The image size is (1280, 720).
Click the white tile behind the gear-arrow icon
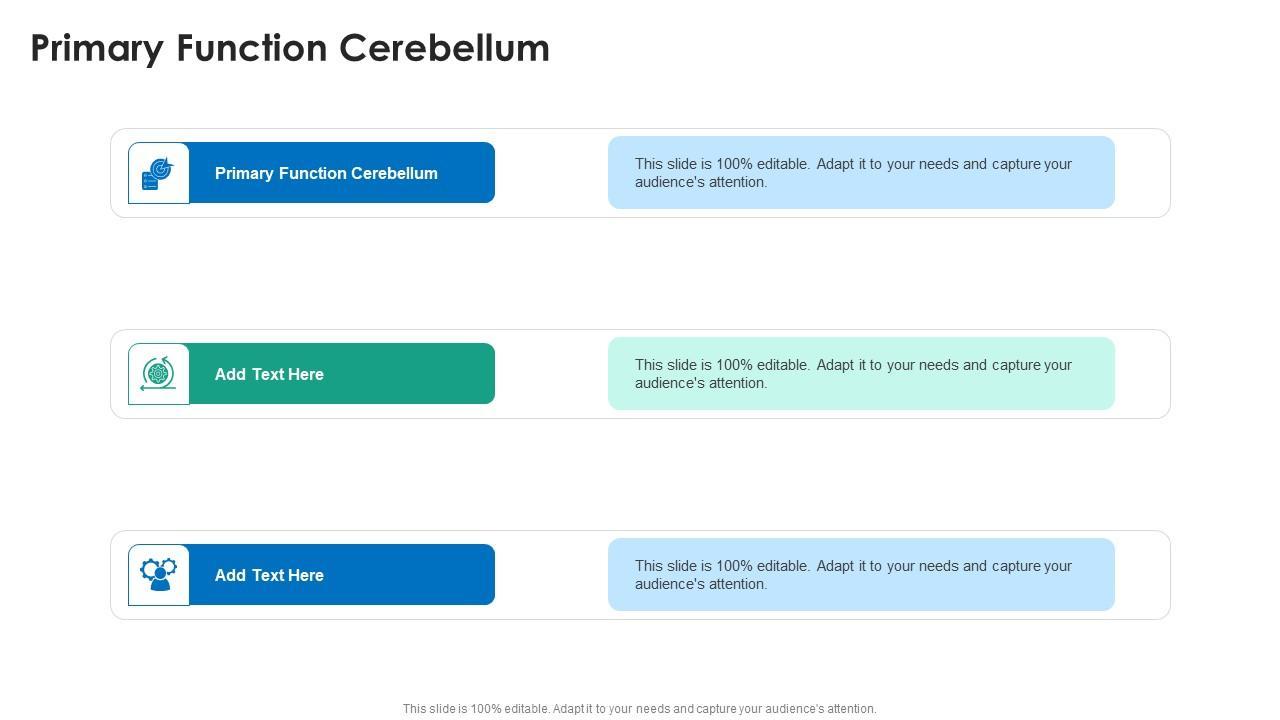138,395
